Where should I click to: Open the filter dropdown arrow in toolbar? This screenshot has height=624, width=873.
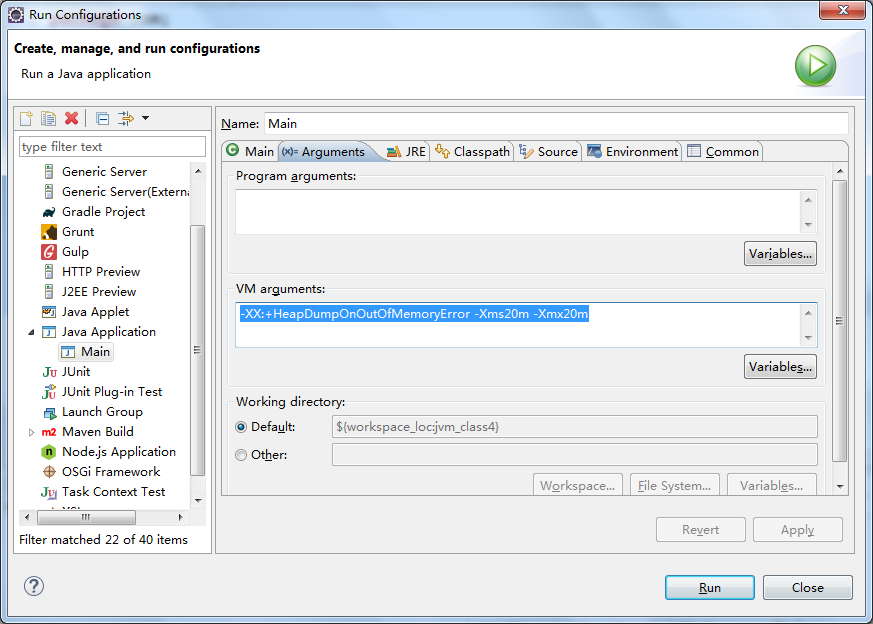click(x=145, y=119)
